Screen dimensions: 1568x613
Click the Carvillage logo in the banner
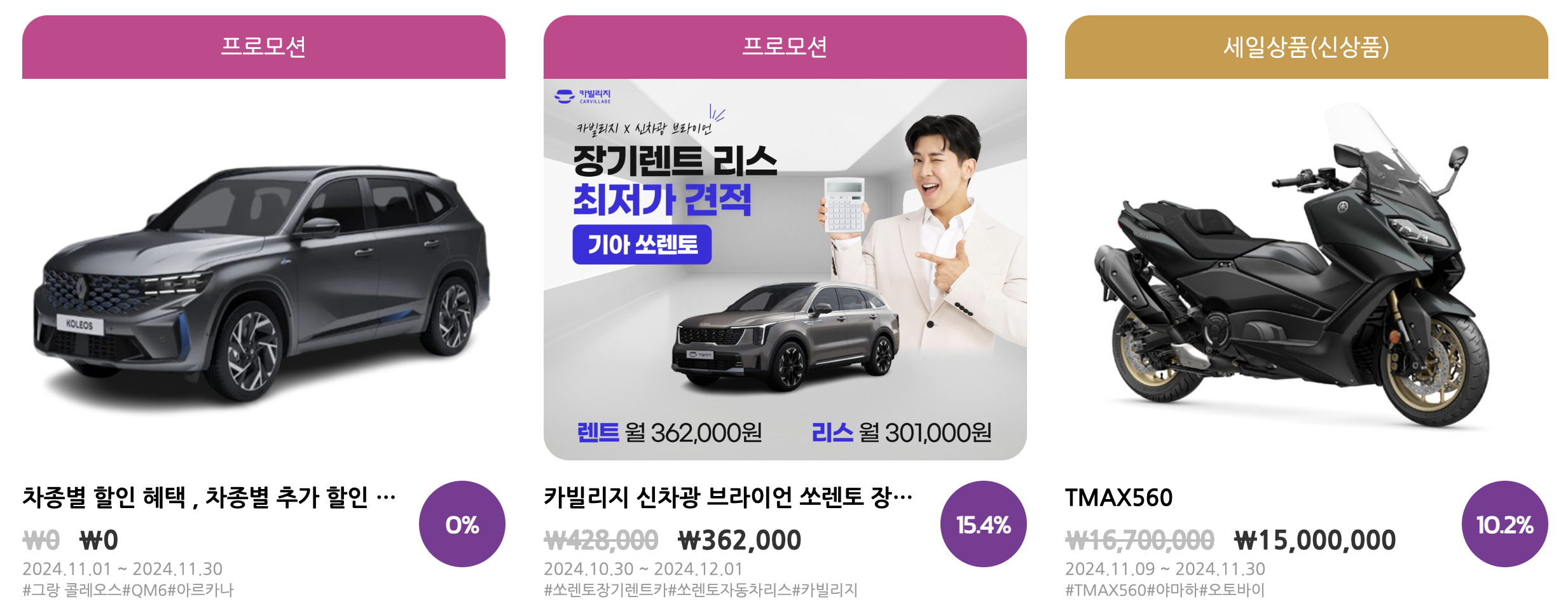tap(582, 97)
